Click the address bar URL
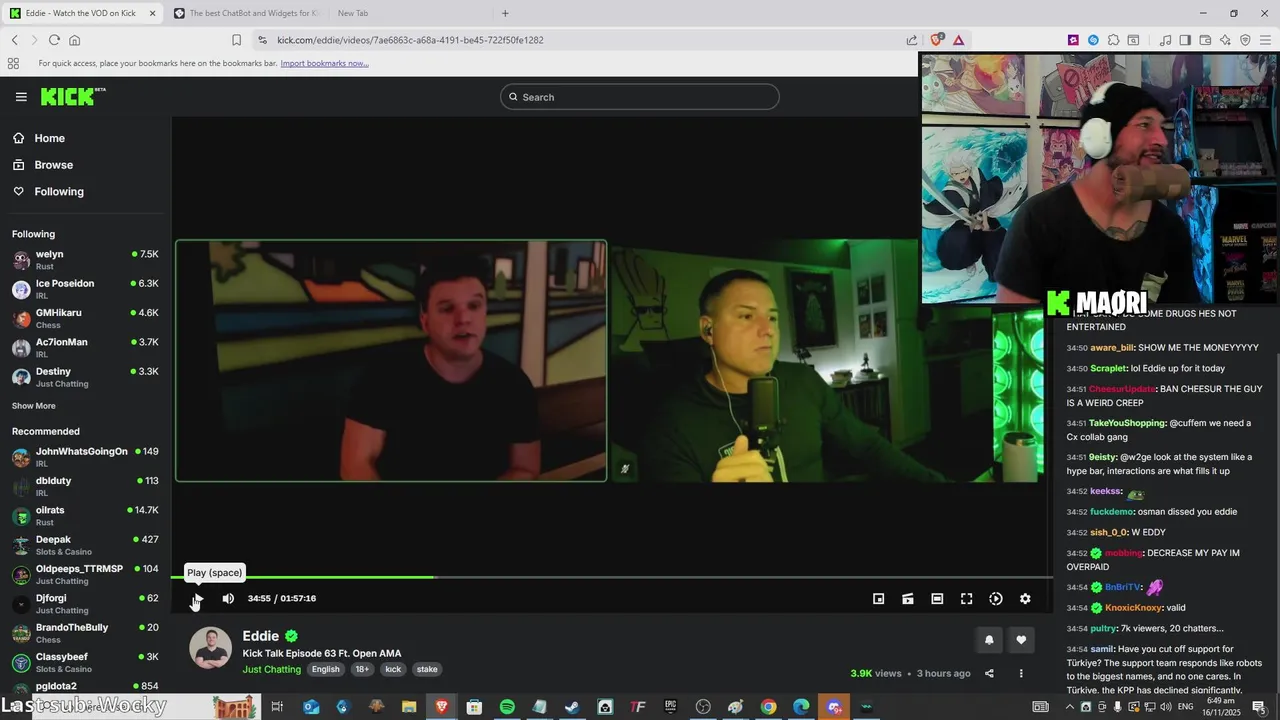 coord(410,40)
